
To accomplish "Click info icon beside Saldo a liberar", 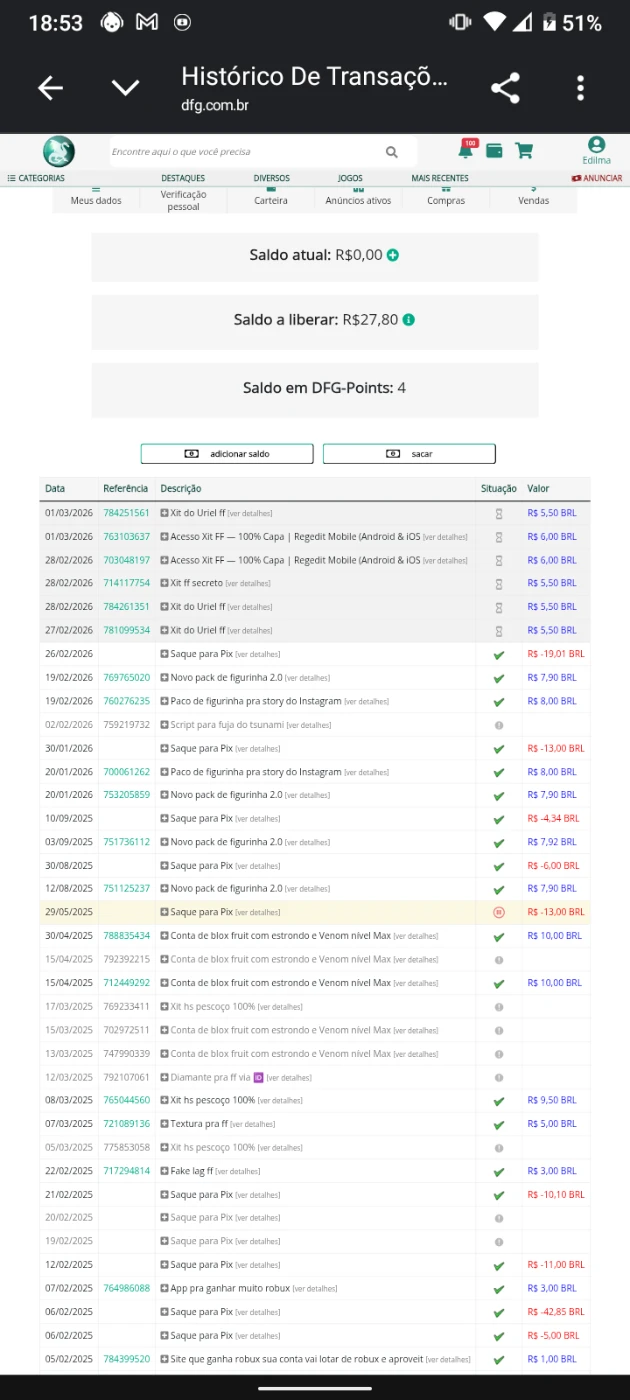I will pos(409,320).
